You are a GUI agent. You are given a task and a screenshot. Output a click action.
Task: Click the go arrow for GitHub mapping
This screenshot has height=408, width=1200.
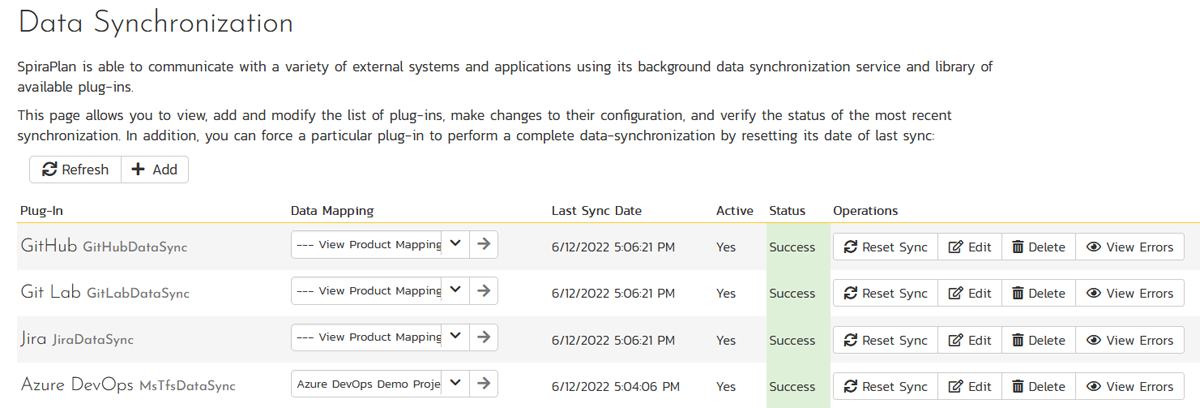(x=483, y=245)
